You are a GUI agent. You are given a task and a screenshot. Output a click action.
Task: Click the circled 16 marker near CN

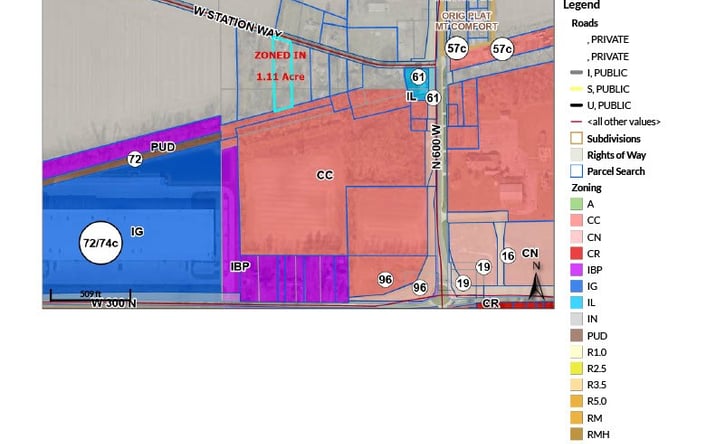point(508,256)
